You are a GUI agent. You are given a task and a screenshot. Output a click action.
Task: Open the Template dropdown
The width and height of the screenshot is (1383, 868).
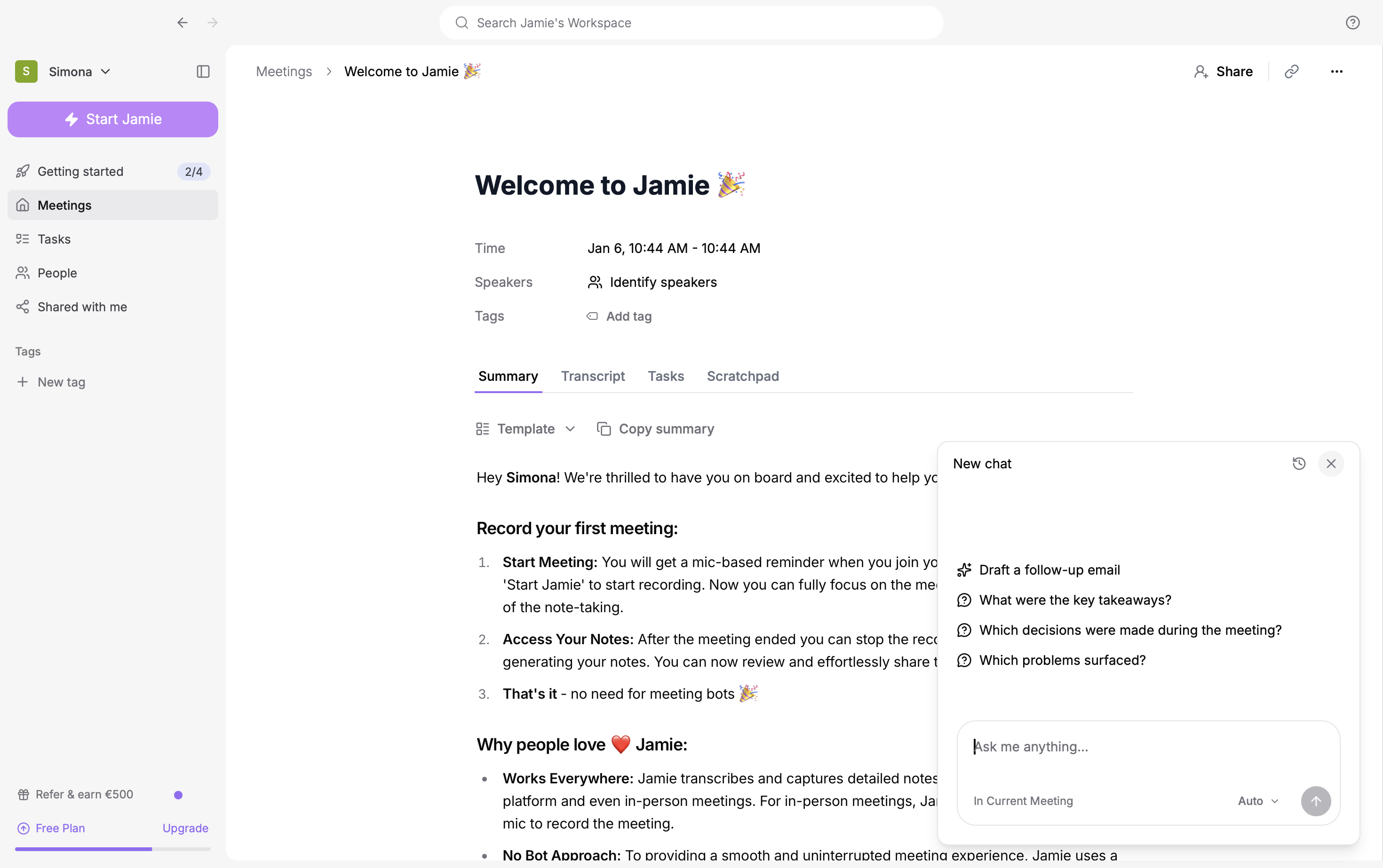pyautogui.click(x=525, y=429)
